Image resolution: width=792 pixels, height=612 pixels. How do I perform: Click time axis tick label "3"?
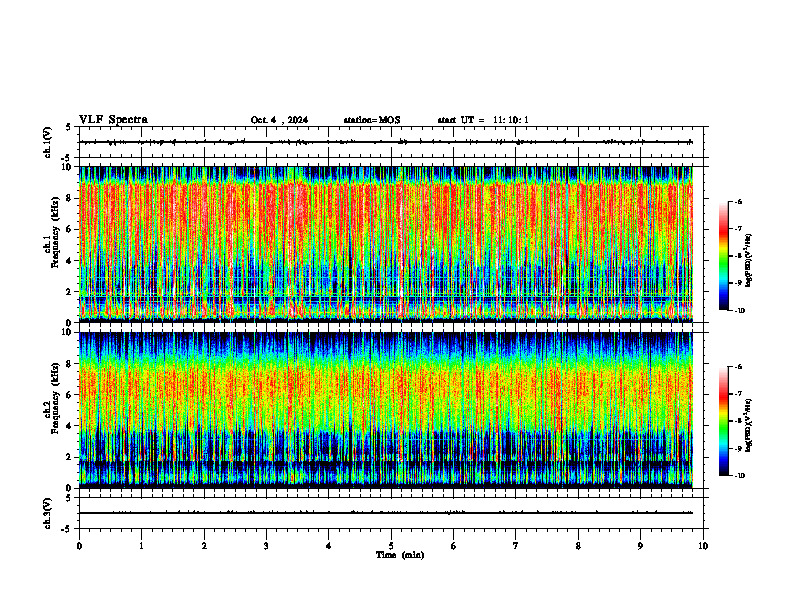[x=266, y=546]
